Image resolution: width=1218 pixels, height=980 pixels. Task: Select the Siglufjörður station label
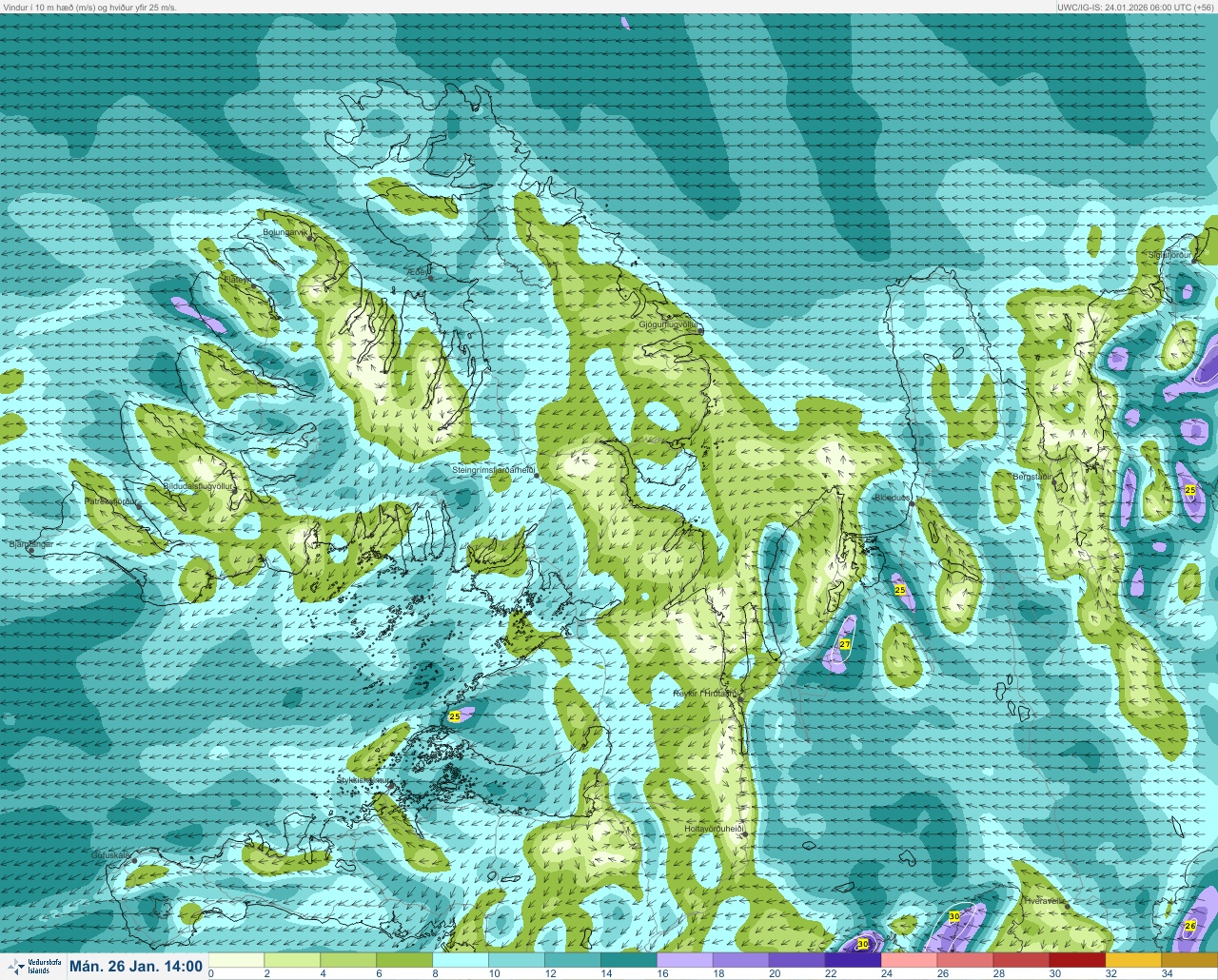[x=1170, y=255]
